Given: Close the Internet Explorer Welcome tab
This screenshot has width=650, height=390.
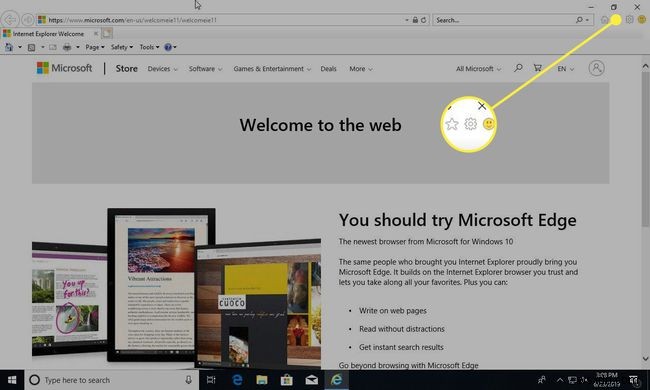Looking at the screenshot, I should coord(96,33).
